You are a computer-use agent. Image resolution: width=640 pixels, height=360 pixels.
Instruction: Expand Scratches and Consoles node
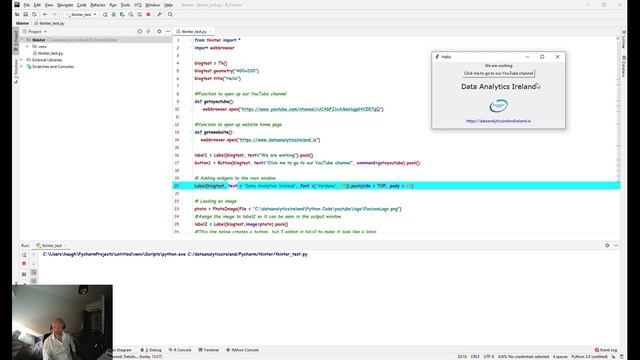tap(22, 67)
